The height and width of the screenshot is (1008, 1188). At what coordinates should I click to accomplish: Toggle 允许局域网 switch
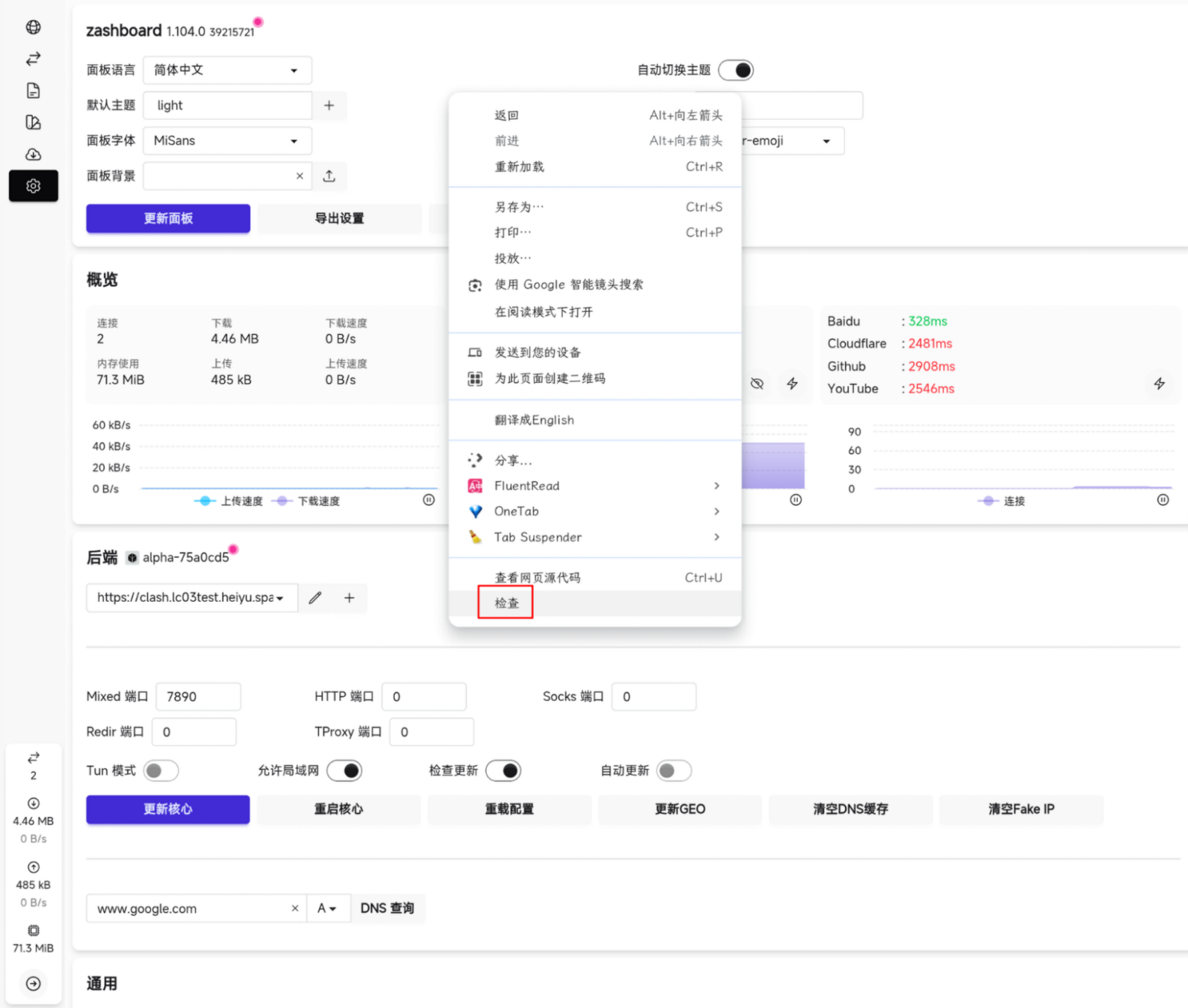tap(344, 771)
